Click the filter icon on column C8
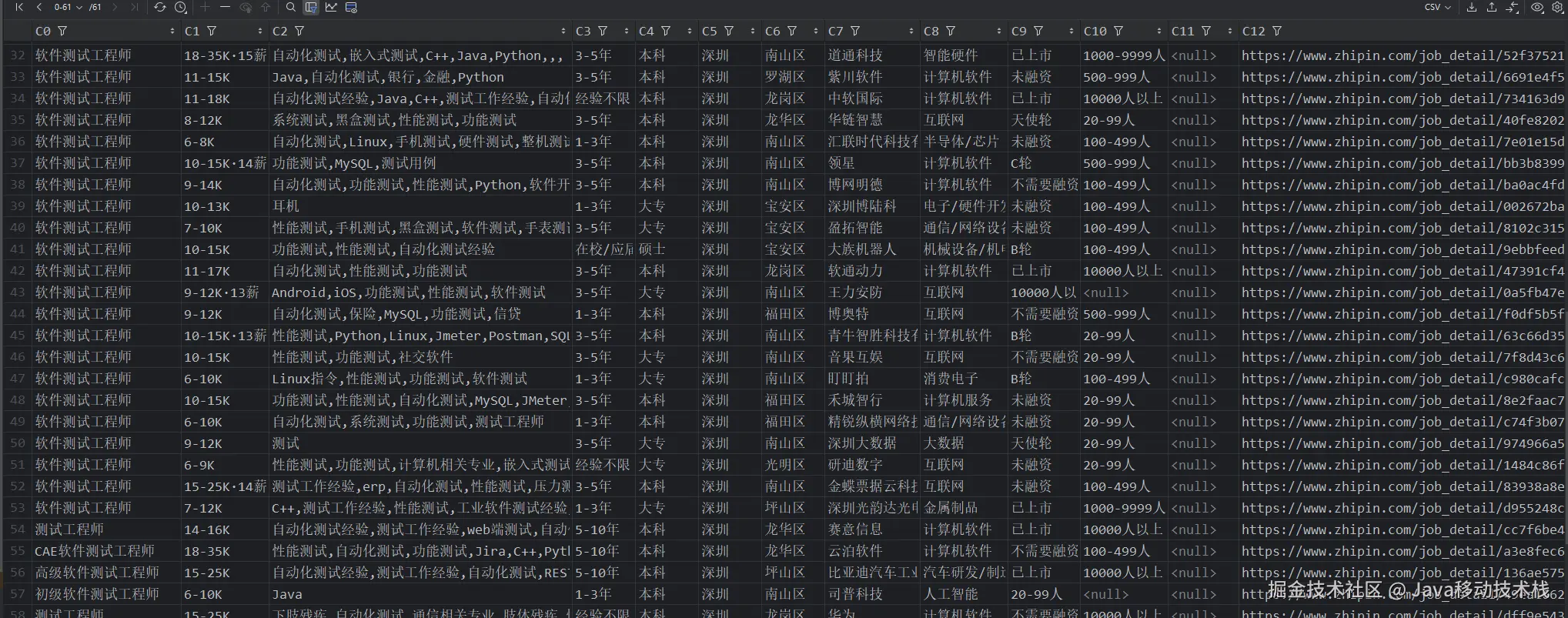The height and width of the screenshot is (618, 1568). pos(951,31)
